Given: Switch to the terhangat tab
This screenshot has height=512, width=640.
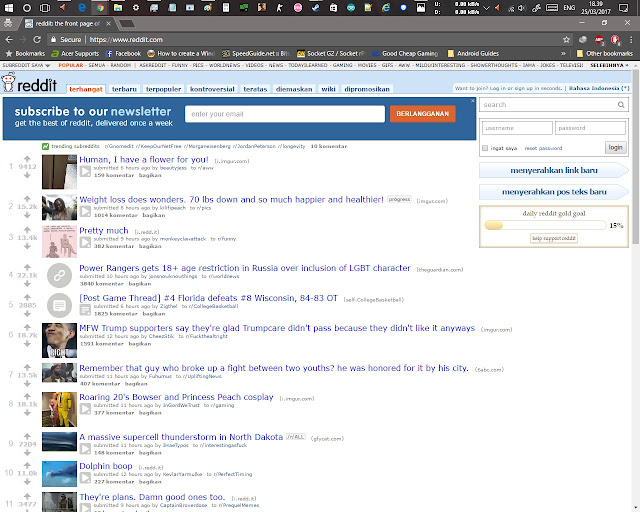Looking at the screenshot, I should pyautogui.click(x=86, y=89).
